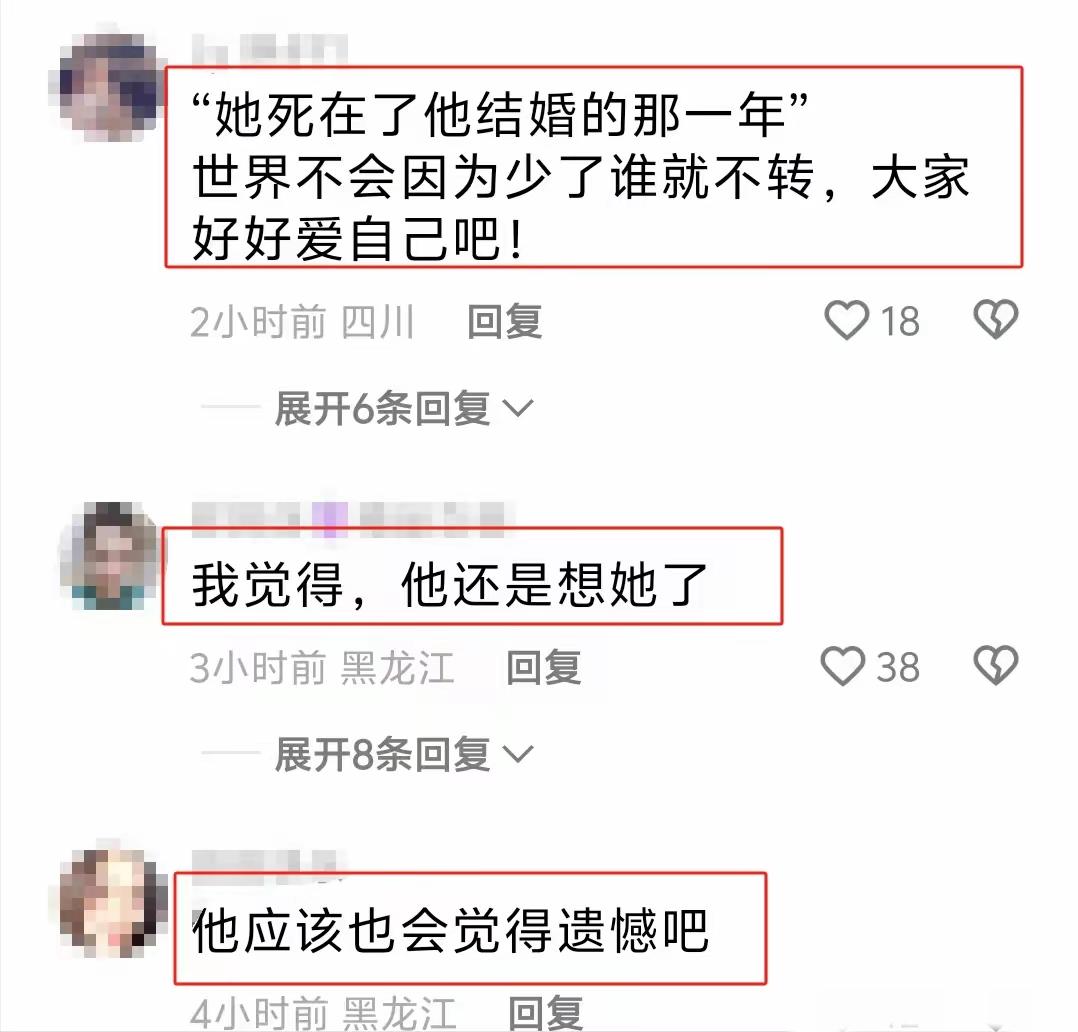Open third commenter's blurred username
The image size is (1078, 1032).
[x=267, y=864]
